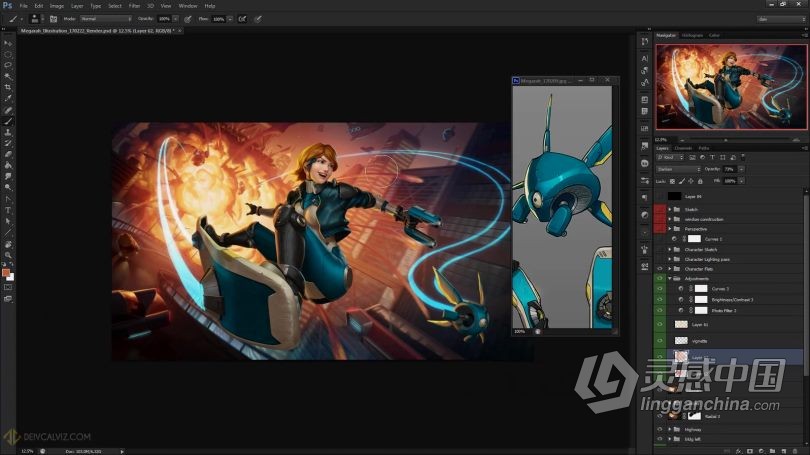Select the Elliptical Marquee tool

8,54
